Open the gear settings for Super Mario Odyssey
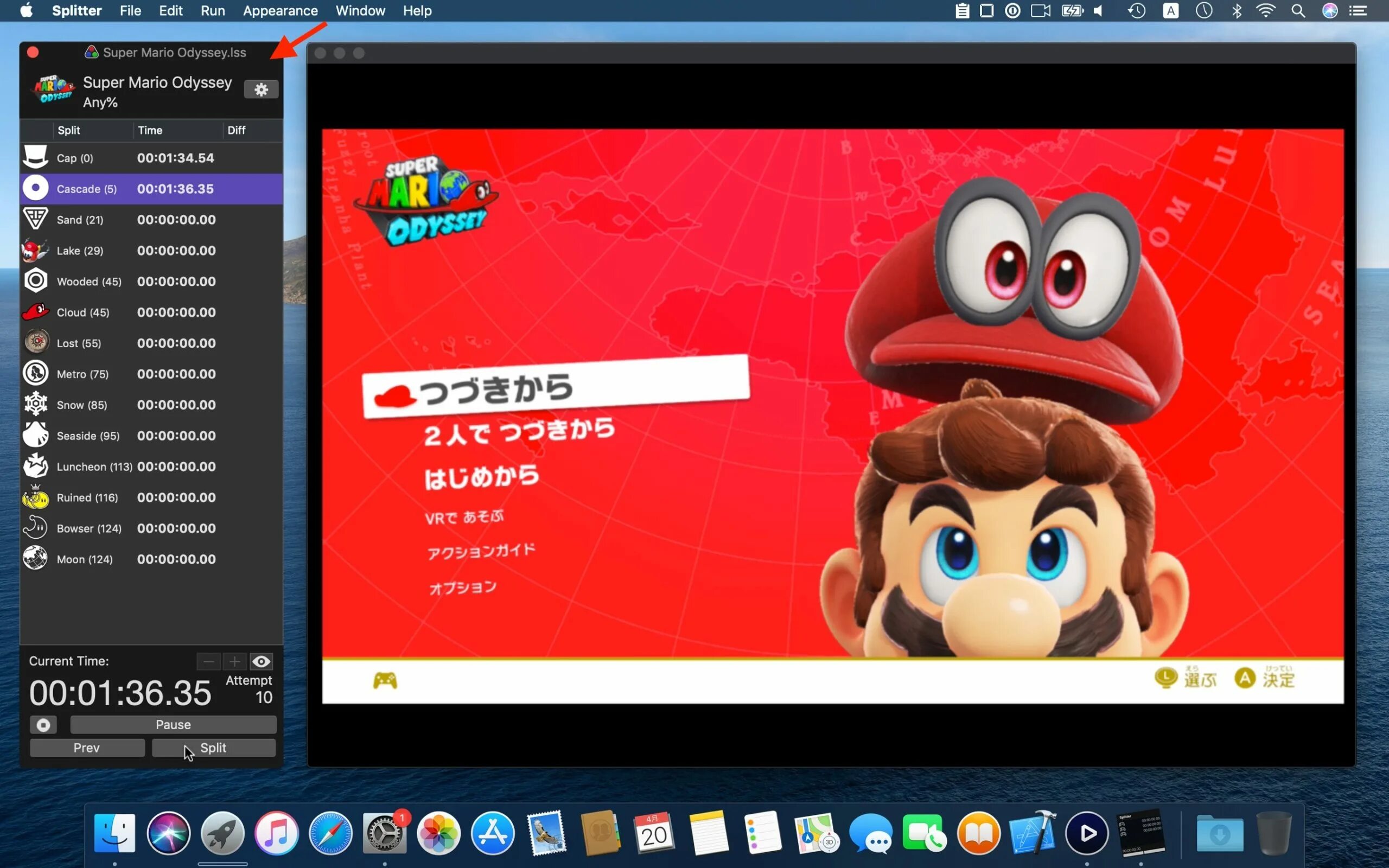The image size is (1389, 868). 260,90
